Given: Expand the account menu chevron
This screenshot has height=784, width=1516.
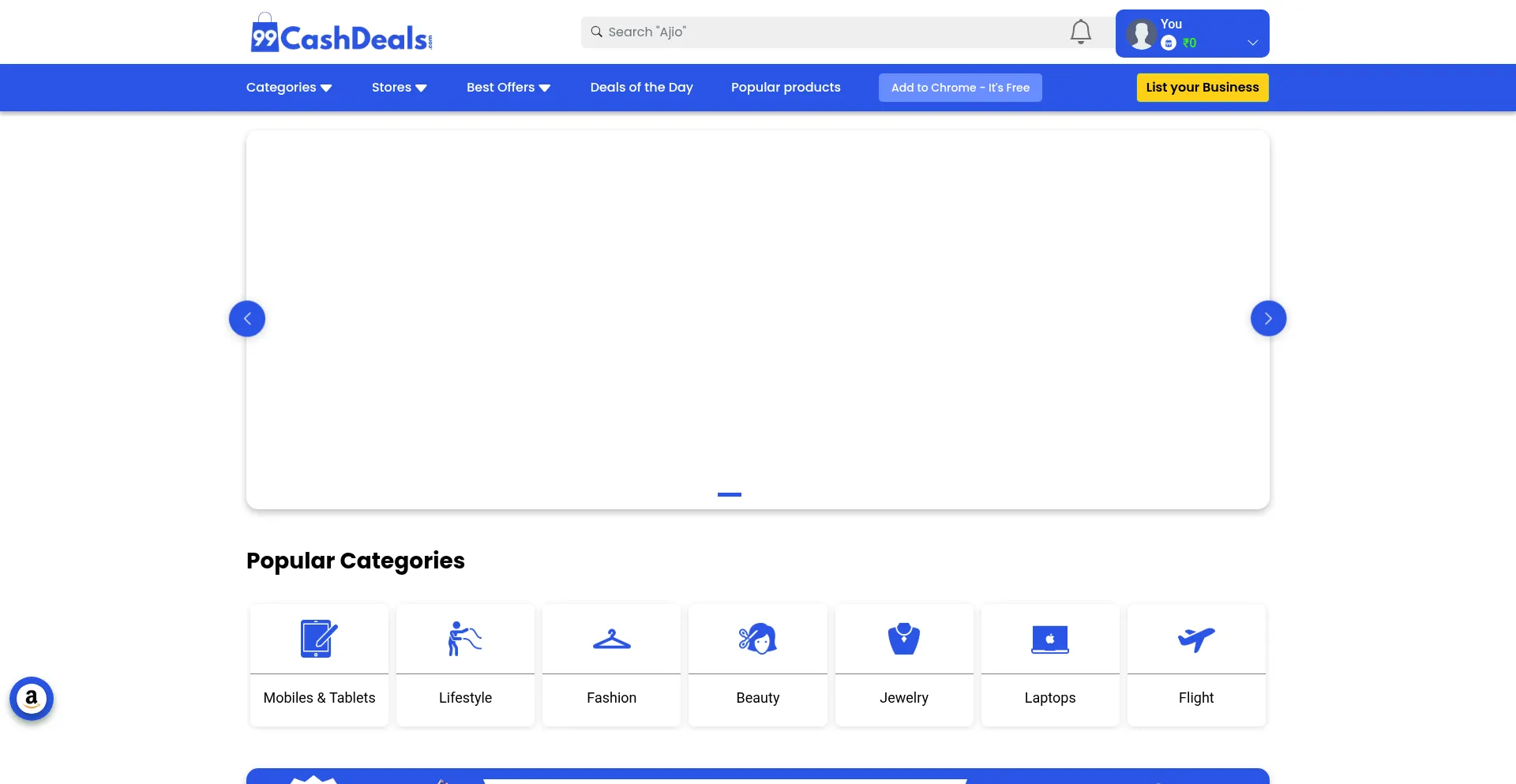Looking at the screenshot, I should coord(1252,43).
